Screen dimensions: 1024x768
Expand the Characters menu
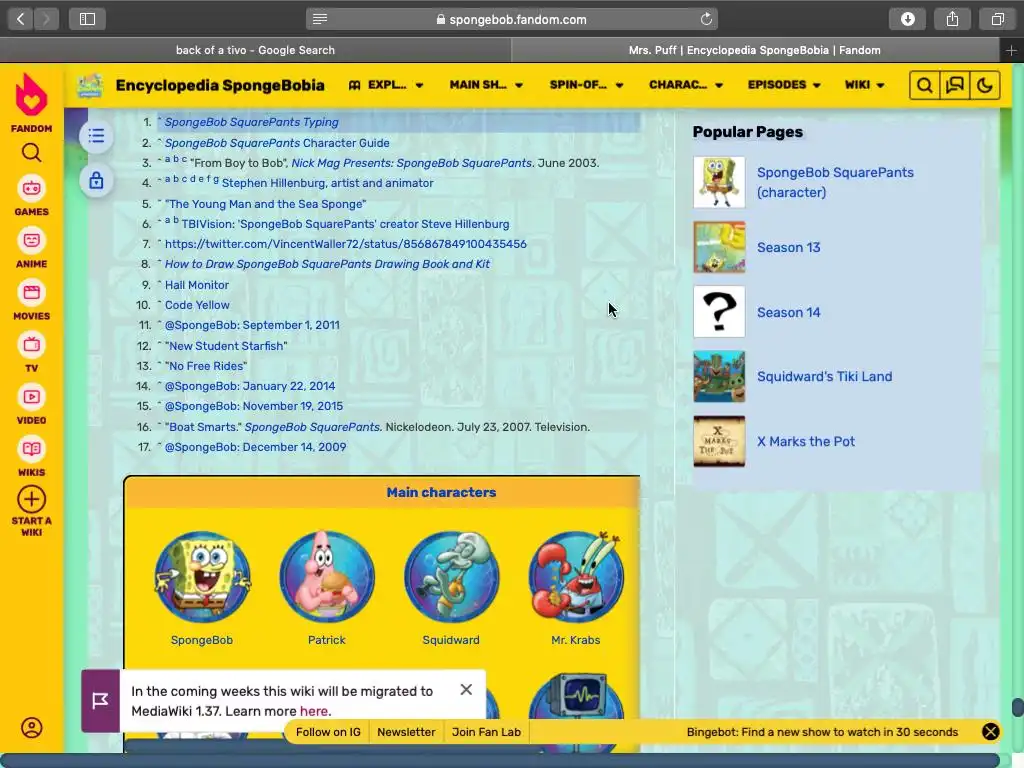[x=686, y=85]
